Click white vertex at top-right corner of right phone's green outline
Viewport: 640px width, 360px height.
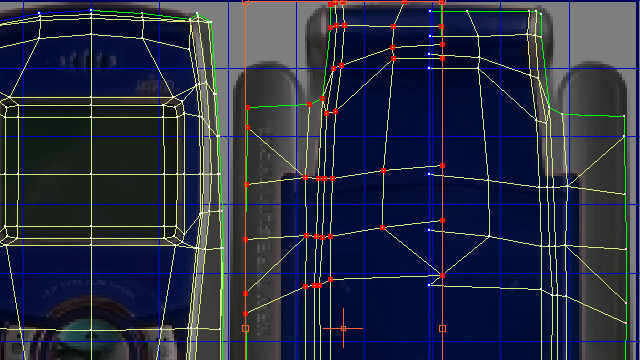tap(541, 14)
